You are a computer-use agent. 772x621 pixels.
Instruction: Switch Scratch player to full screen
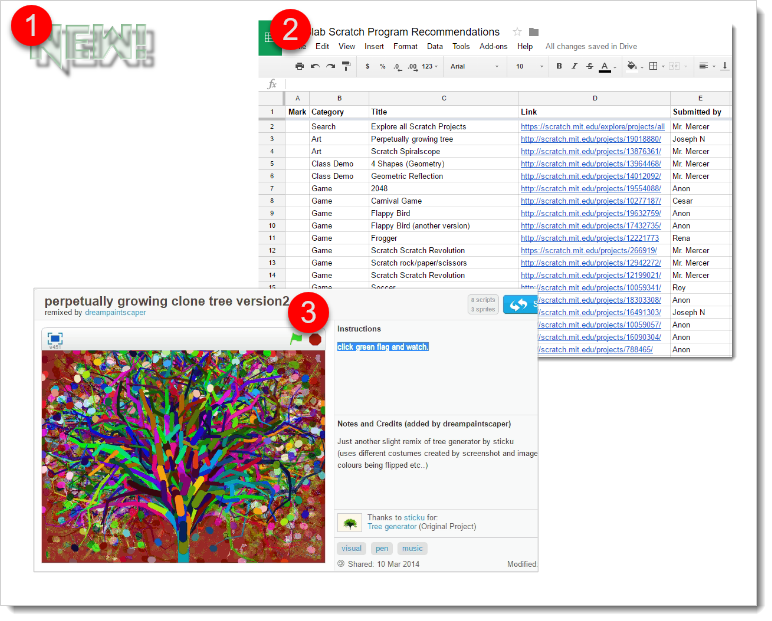coord(55,338)
